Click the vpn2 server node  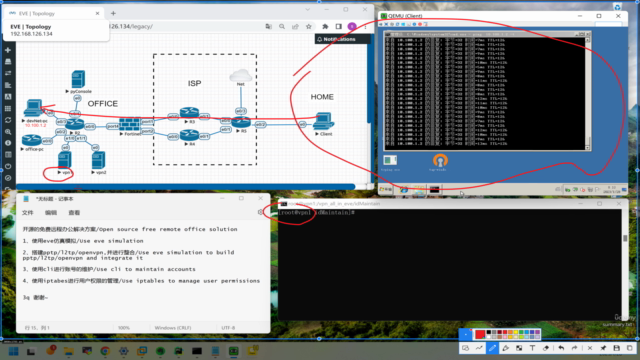98,160
